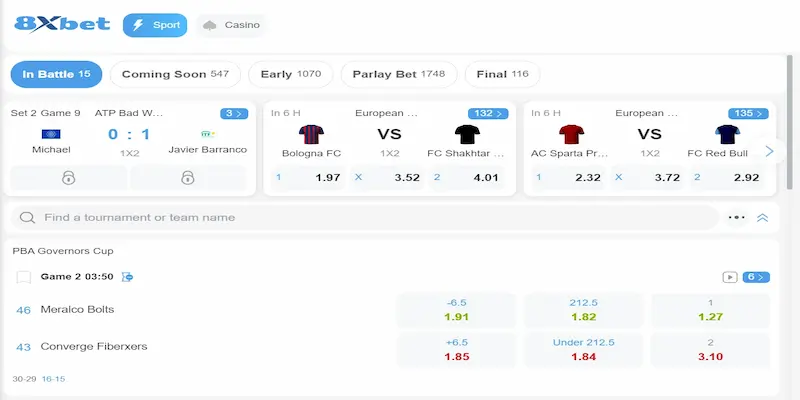Tick the checkbox beside Game 2 03:50
The image size is (800, 400).
(x=24, y=277)
